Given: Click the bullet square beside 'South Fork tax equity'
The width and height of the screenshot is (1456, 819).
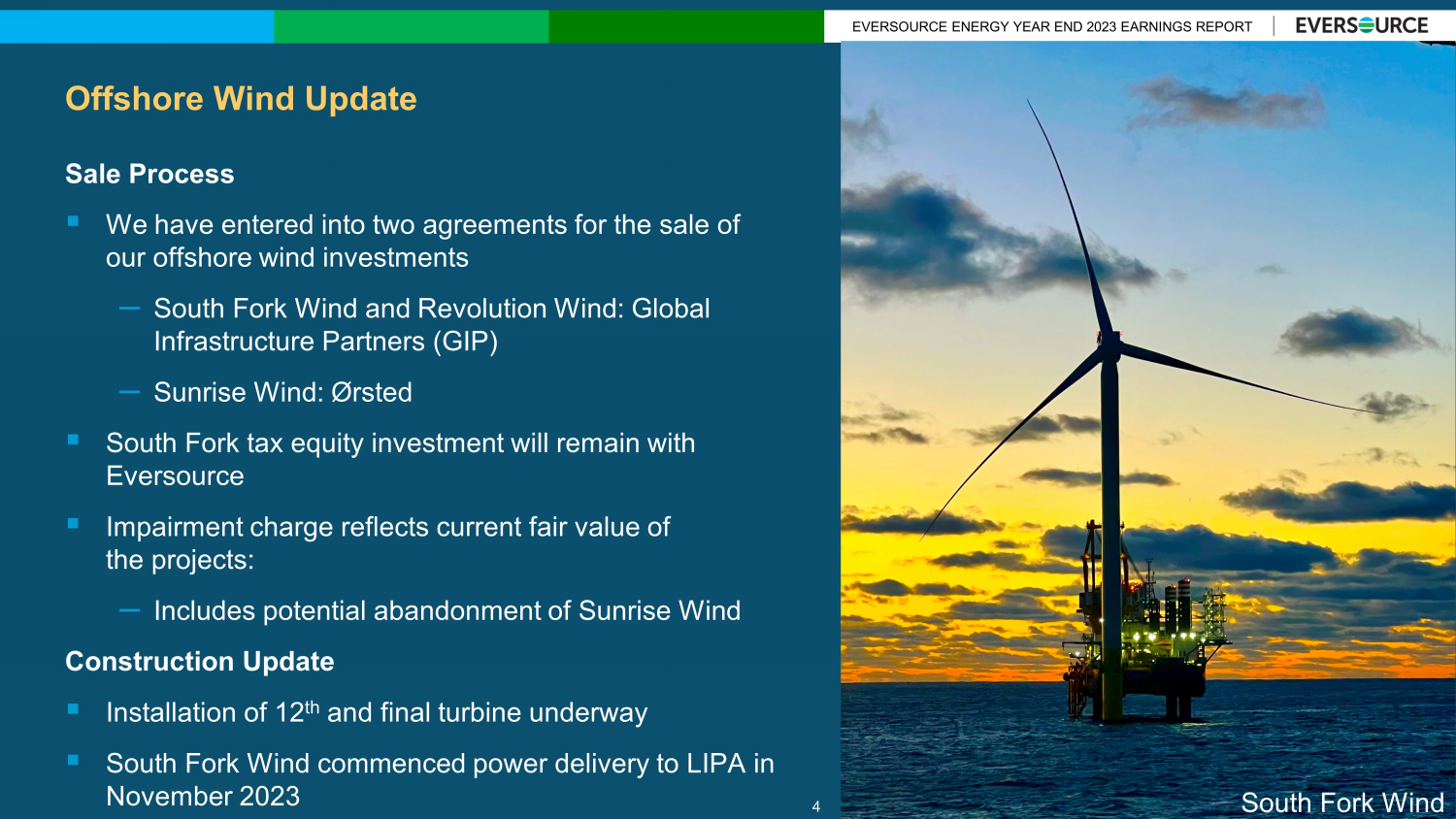Looking at the screenshot, I should click(73, 441).
